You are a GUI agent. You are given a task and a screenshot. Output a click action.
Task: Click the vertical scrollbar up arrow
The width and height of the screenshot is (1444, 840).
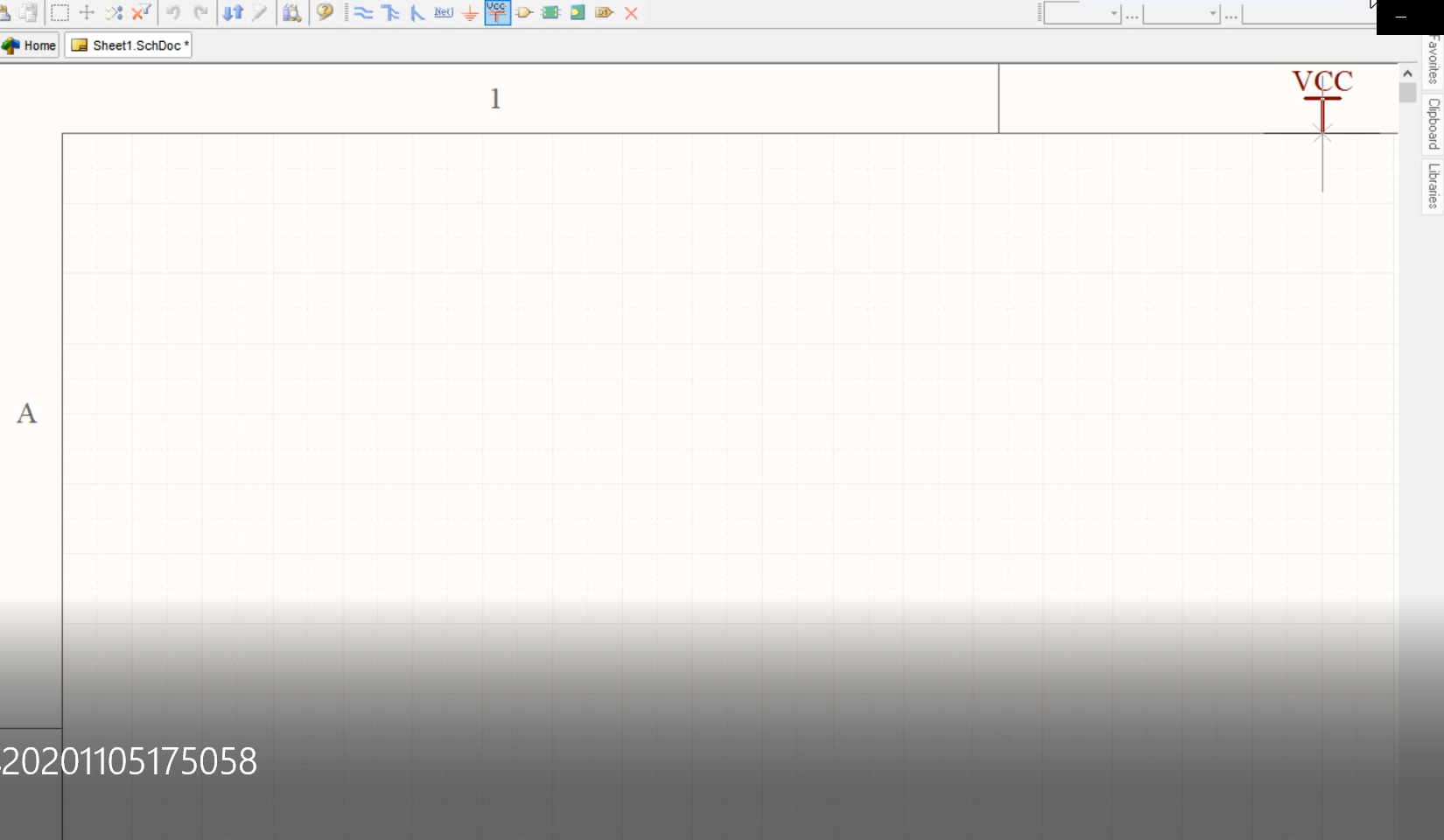pos(1407,73)
